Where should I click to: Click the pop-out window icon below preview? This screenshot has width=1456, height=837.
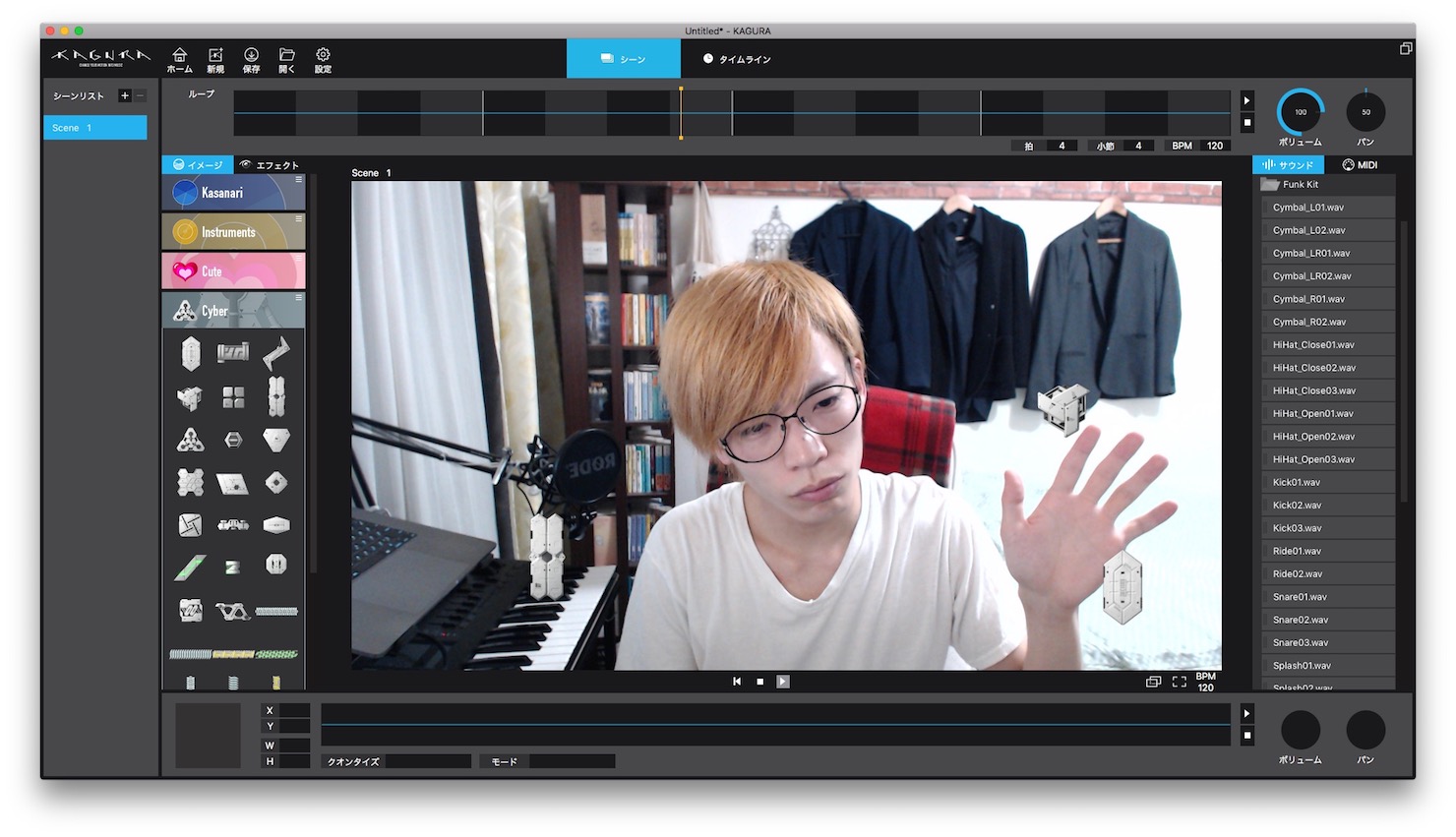pyautogui.click(x=1153, y=682)
